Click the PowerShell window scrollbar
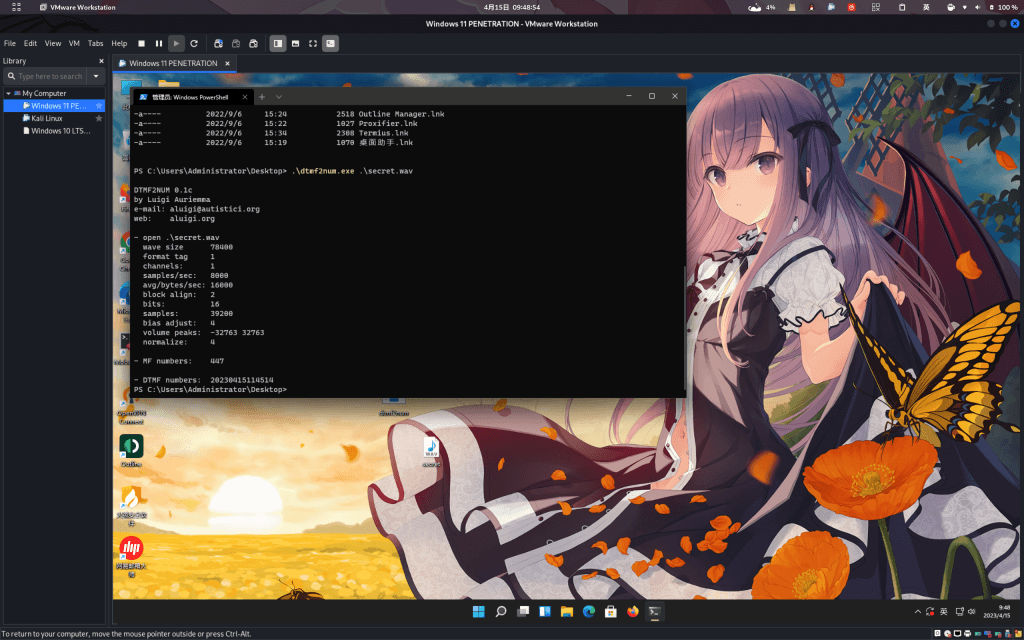 (684, 327)
